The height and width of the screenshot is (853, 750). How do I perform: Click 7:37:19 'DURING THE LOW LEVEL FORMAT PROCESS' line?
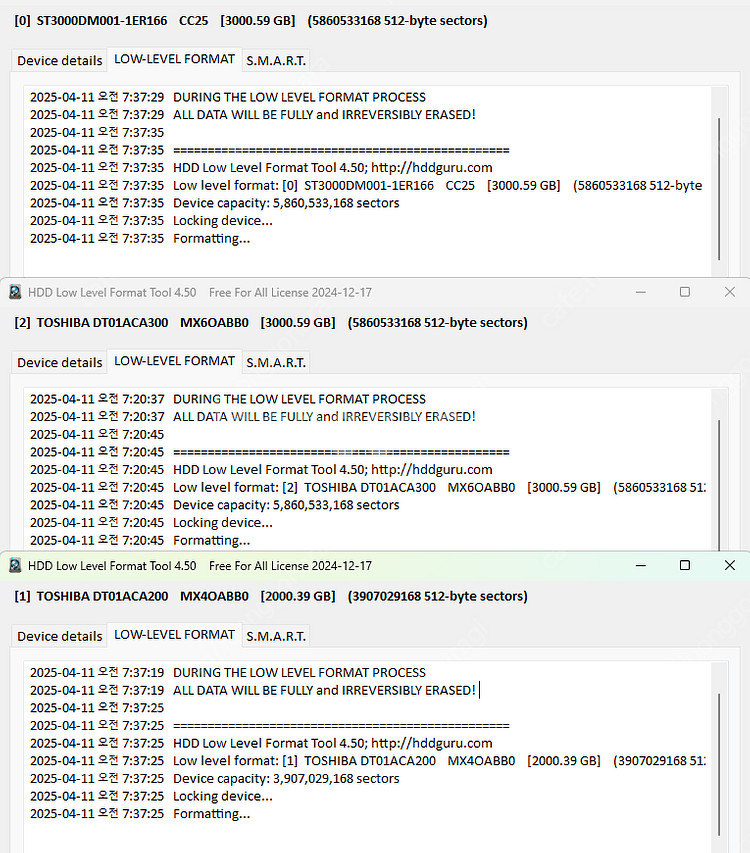[x=228, y=673]
